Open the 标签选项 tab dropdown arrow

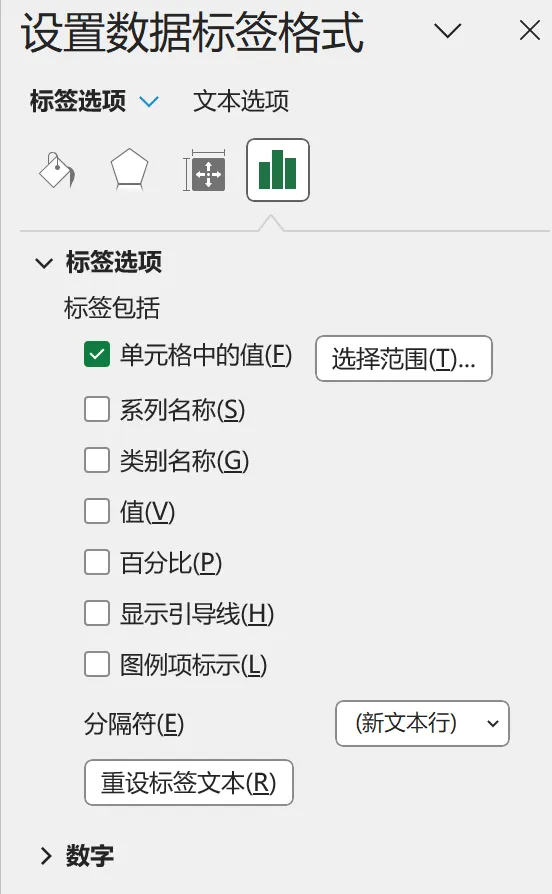[x=149, y=102]
